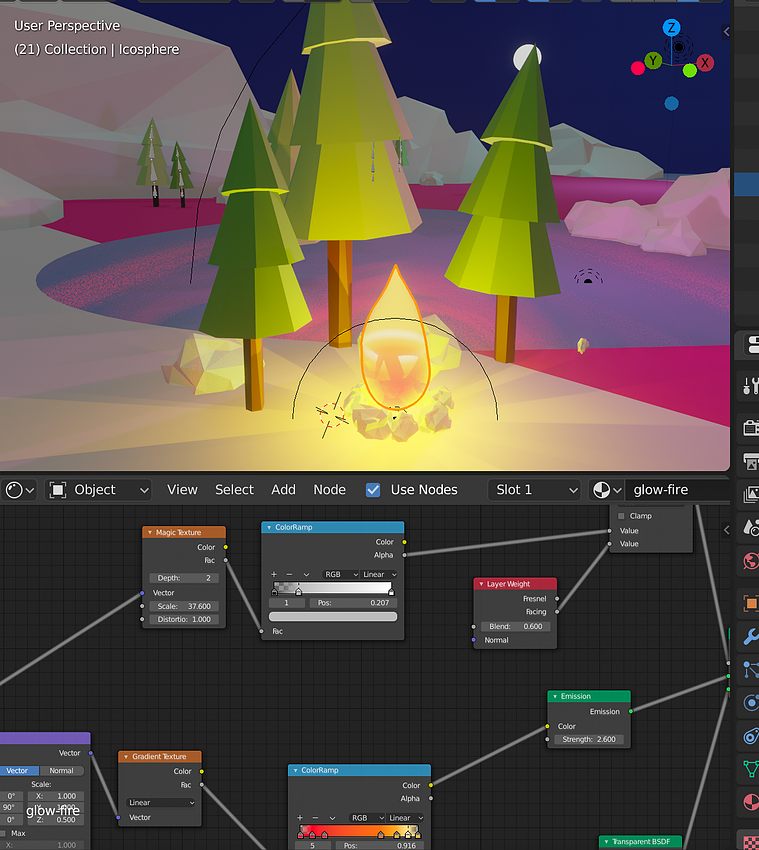
Task: Click the red X axis gizmo
Action: pyautogui.click(x=705, y=62)
